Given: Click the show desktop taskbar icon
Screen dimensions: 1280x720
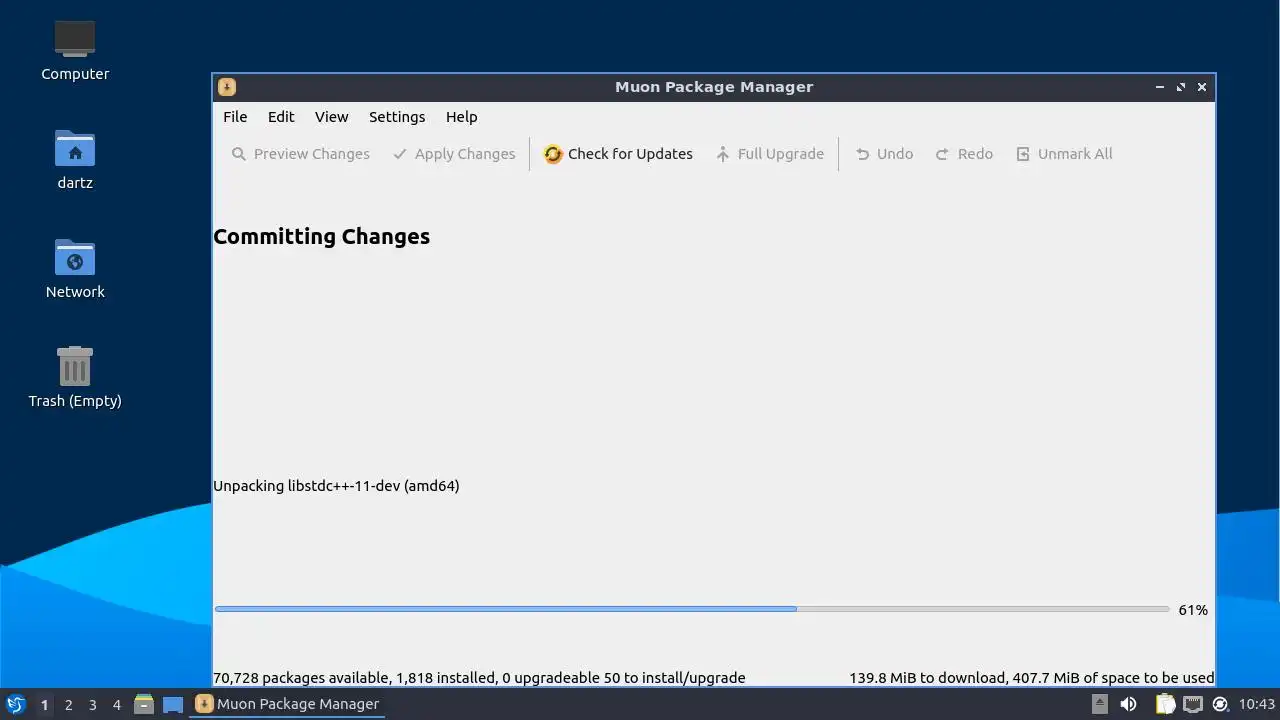Looking at the screenshot, I should point(173,704).
